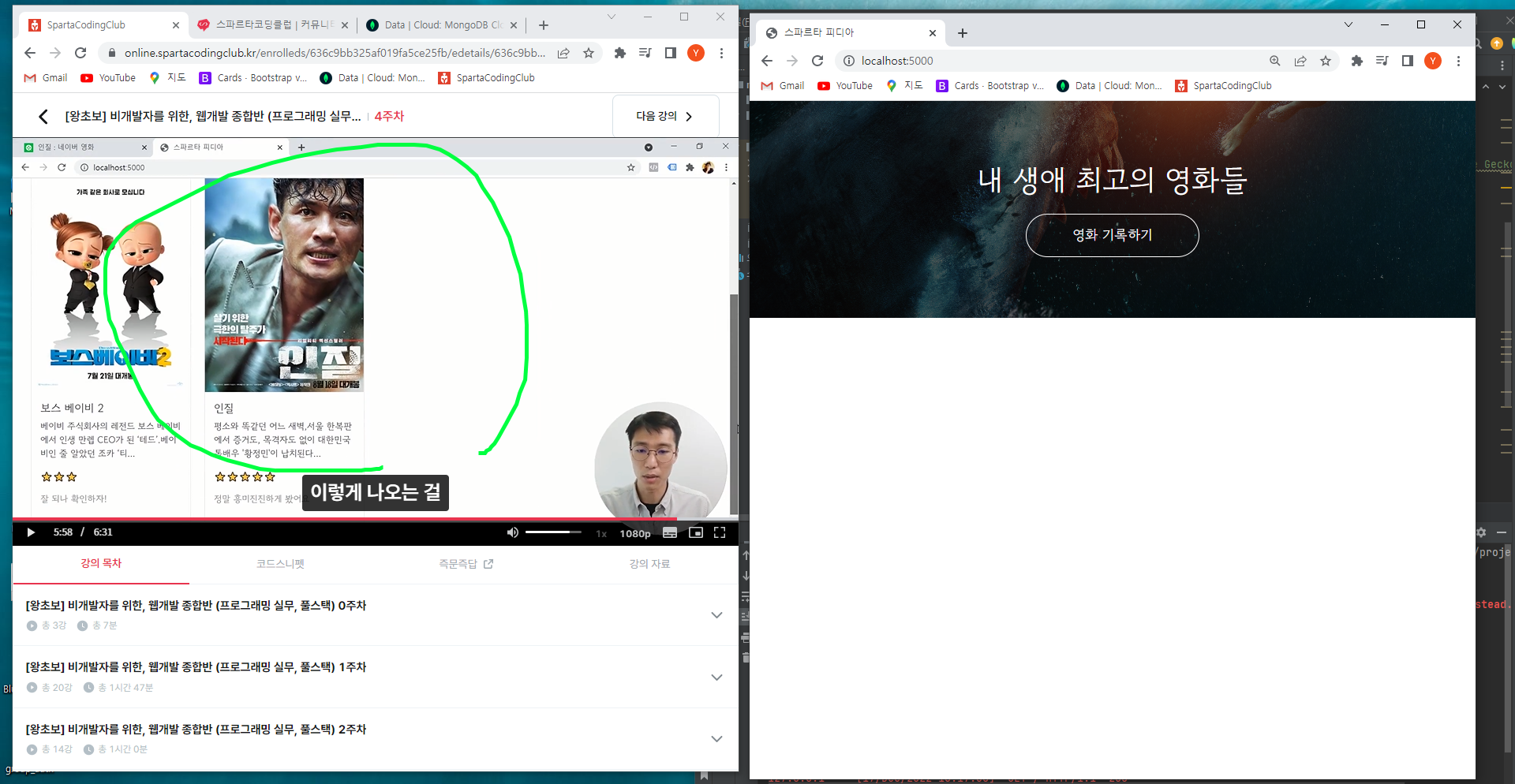1515x784 pixels.
Task: Open zoom magnifier icon in right Chrome
Action: [x=1275, y=61]
